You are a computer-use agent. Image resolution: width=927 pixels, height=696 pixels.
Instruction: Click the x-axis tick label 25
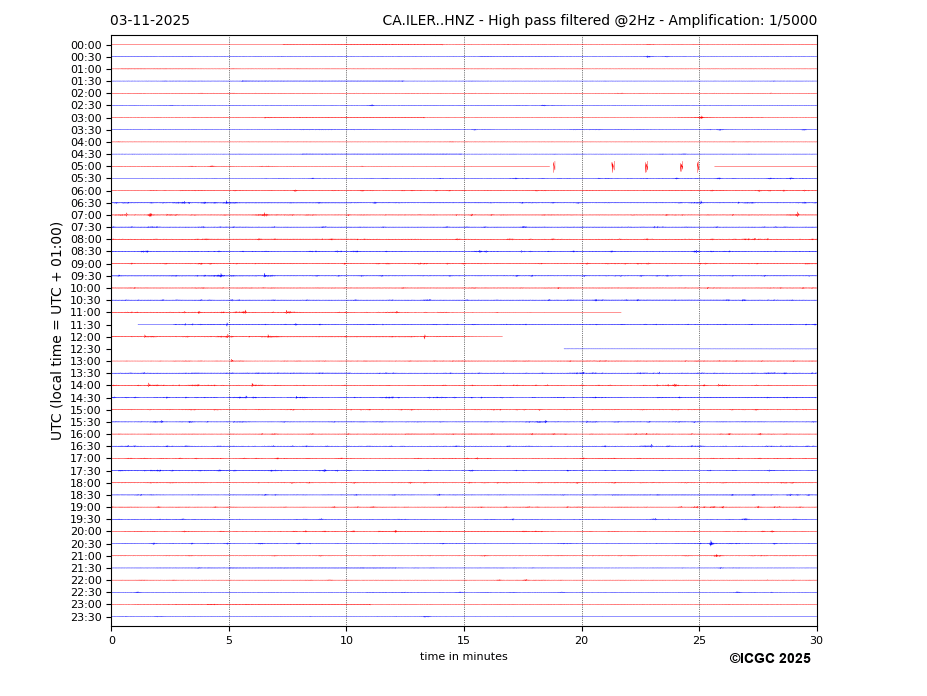[699, 640]
